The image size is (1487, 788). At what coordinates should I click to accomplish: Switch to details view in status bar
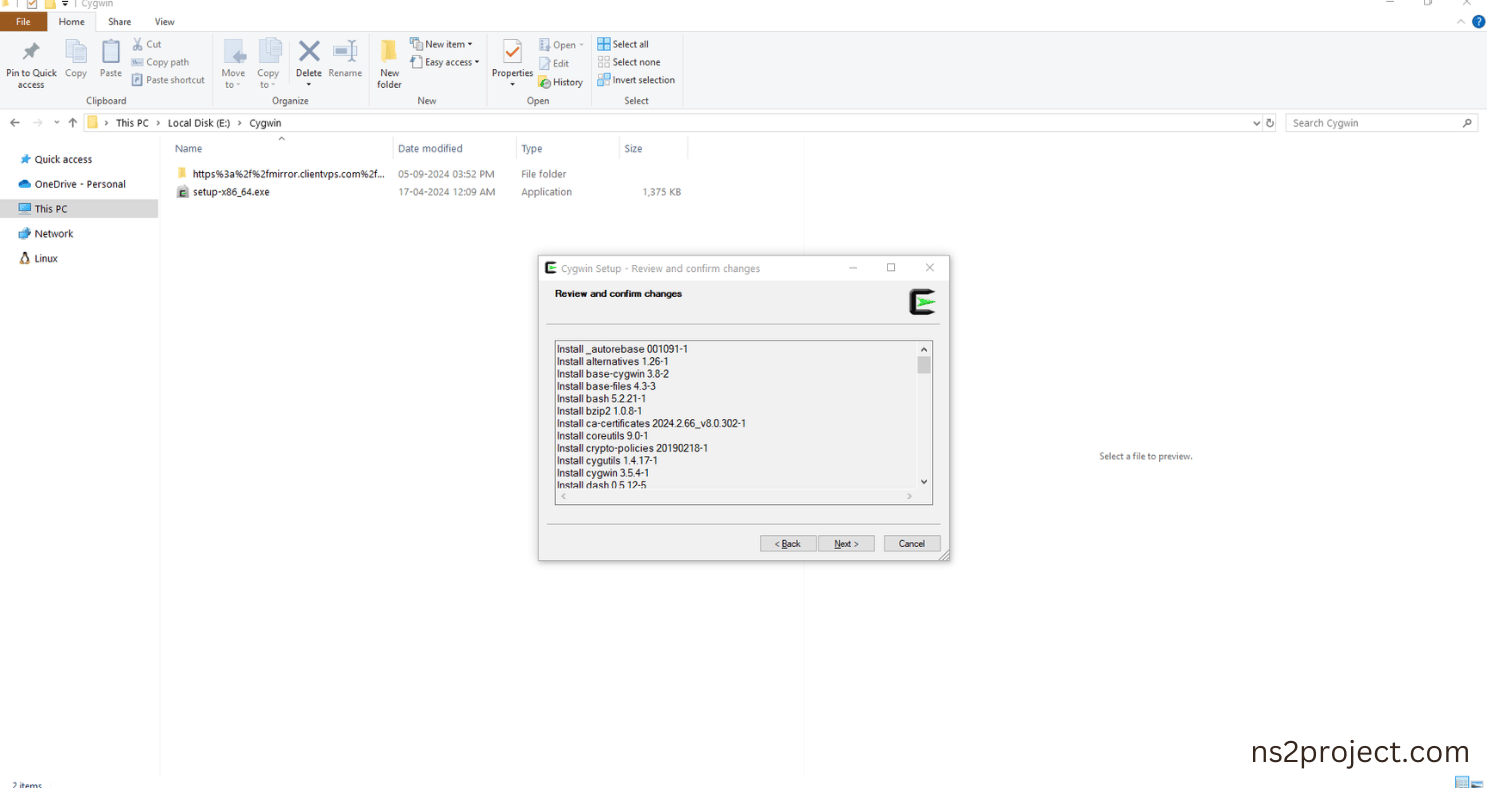tap(1462, 783)
